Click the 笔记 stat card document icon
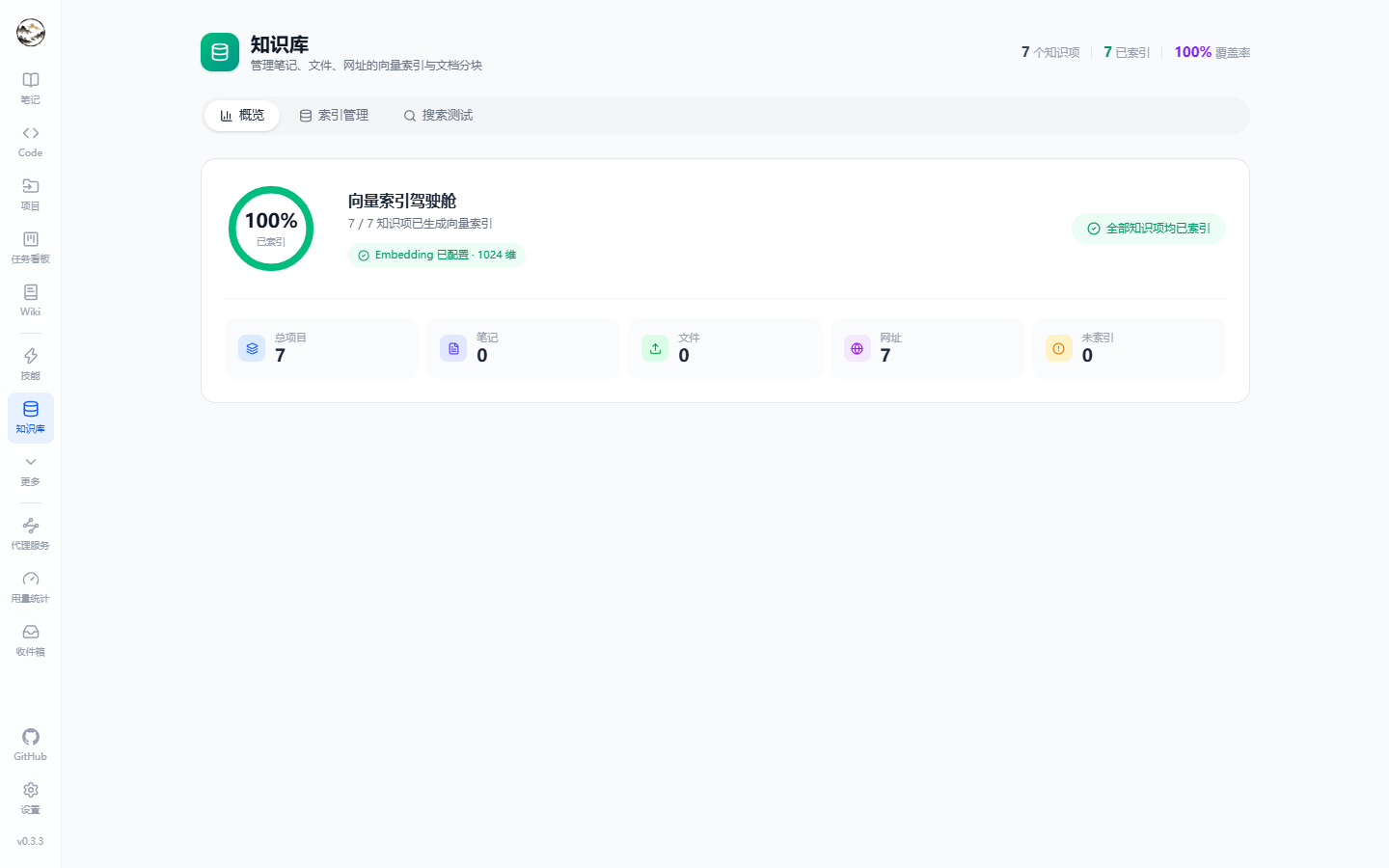The height and width of the screenshot is (868, 1389). click(x=453, y=348)
